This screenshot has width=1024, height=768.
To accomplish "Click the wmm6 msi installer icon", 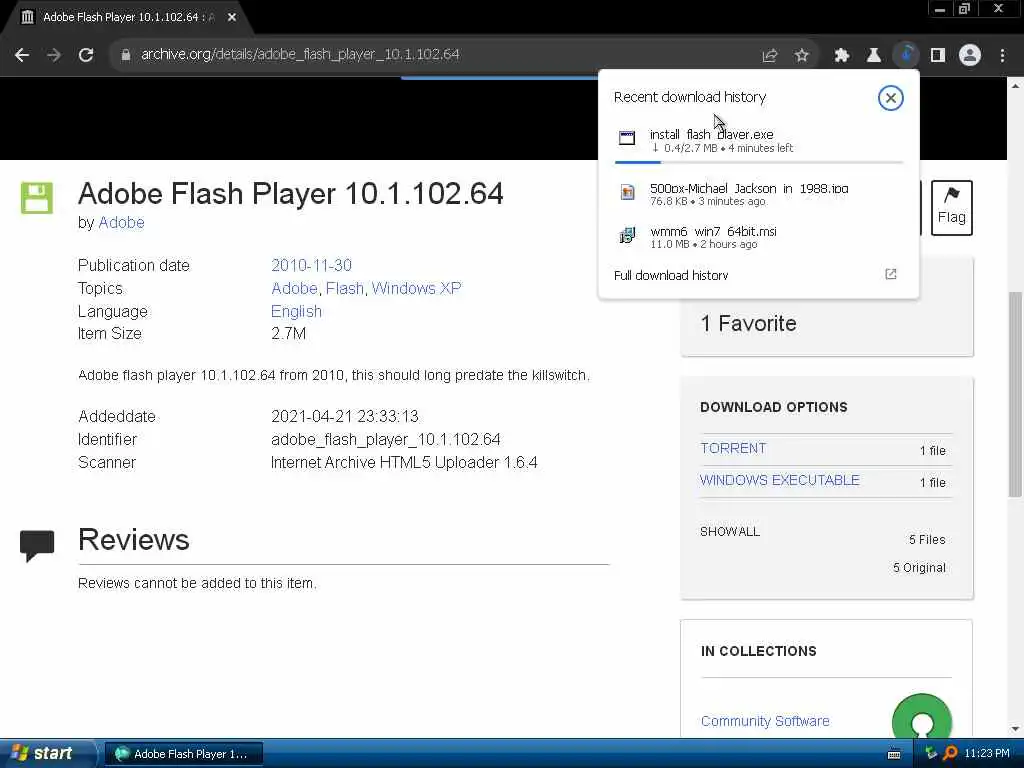I will [x=627, y=235].
